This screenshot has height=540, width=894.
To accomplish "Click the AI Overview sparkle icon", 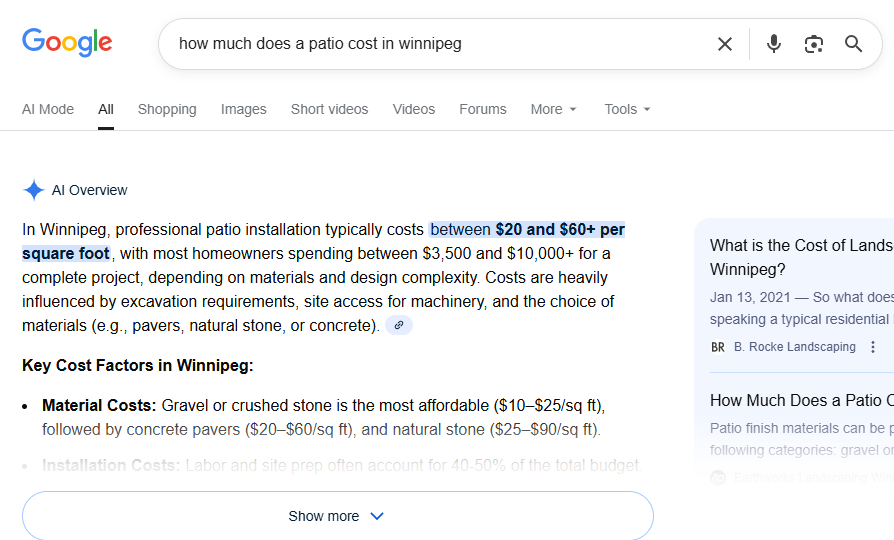I will pyautogui.click(x=34, y=190).
